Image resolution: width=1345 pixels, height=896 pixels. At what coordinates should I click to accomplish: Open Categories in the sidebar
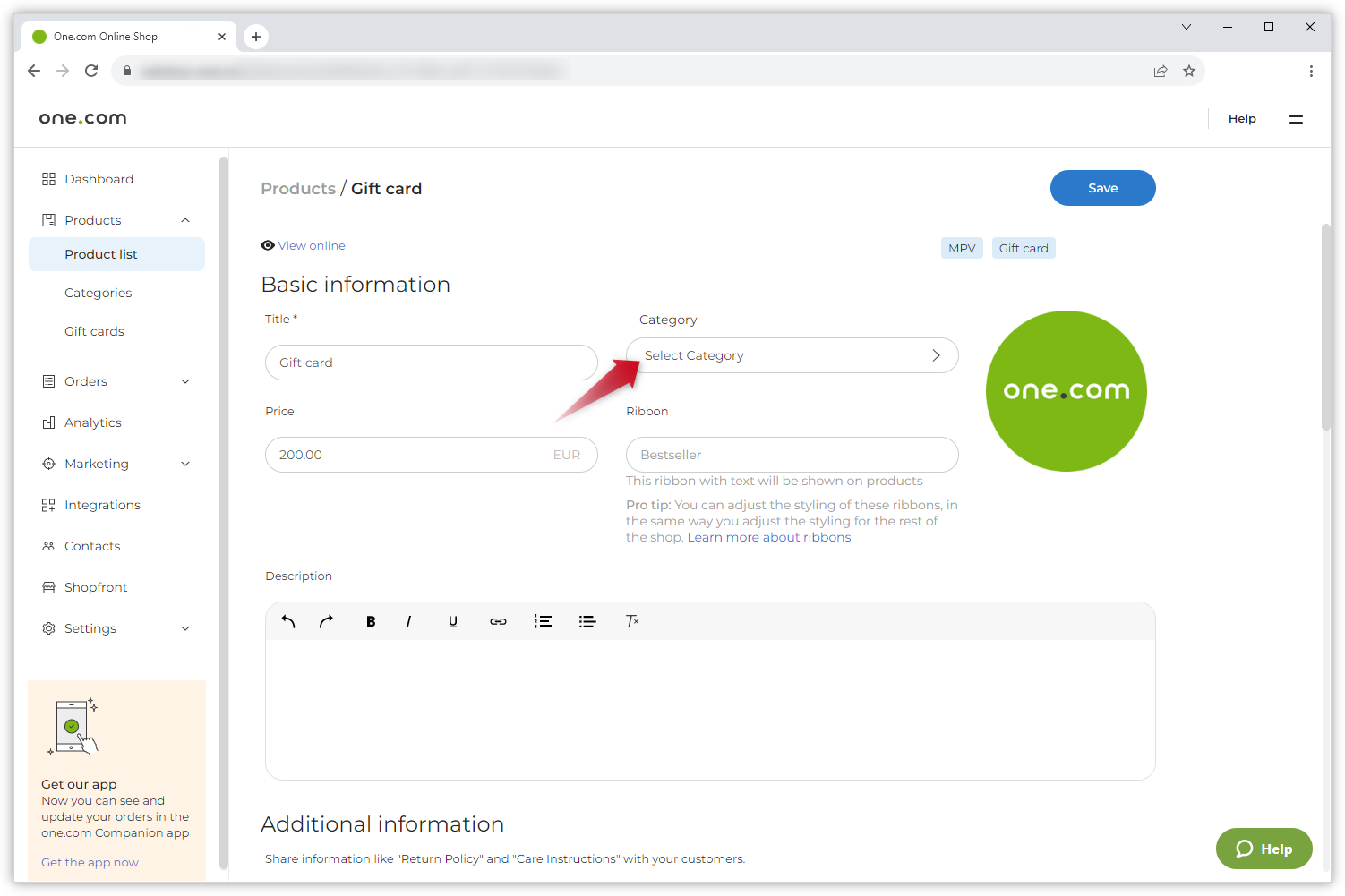98,293
